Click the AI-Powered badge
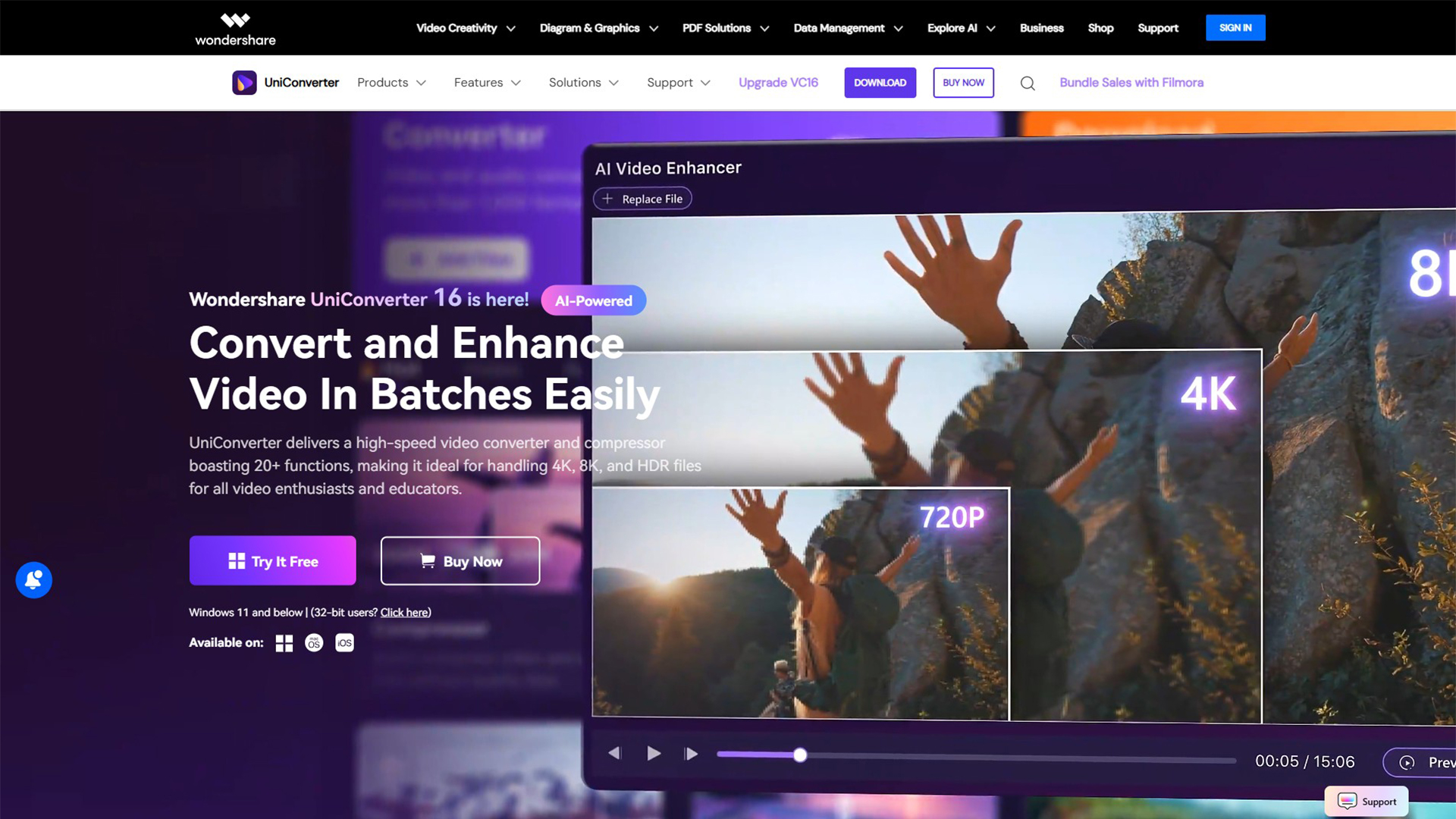Screen dimensions: 1456x819 pyautogui.click(x=593, y=301)
